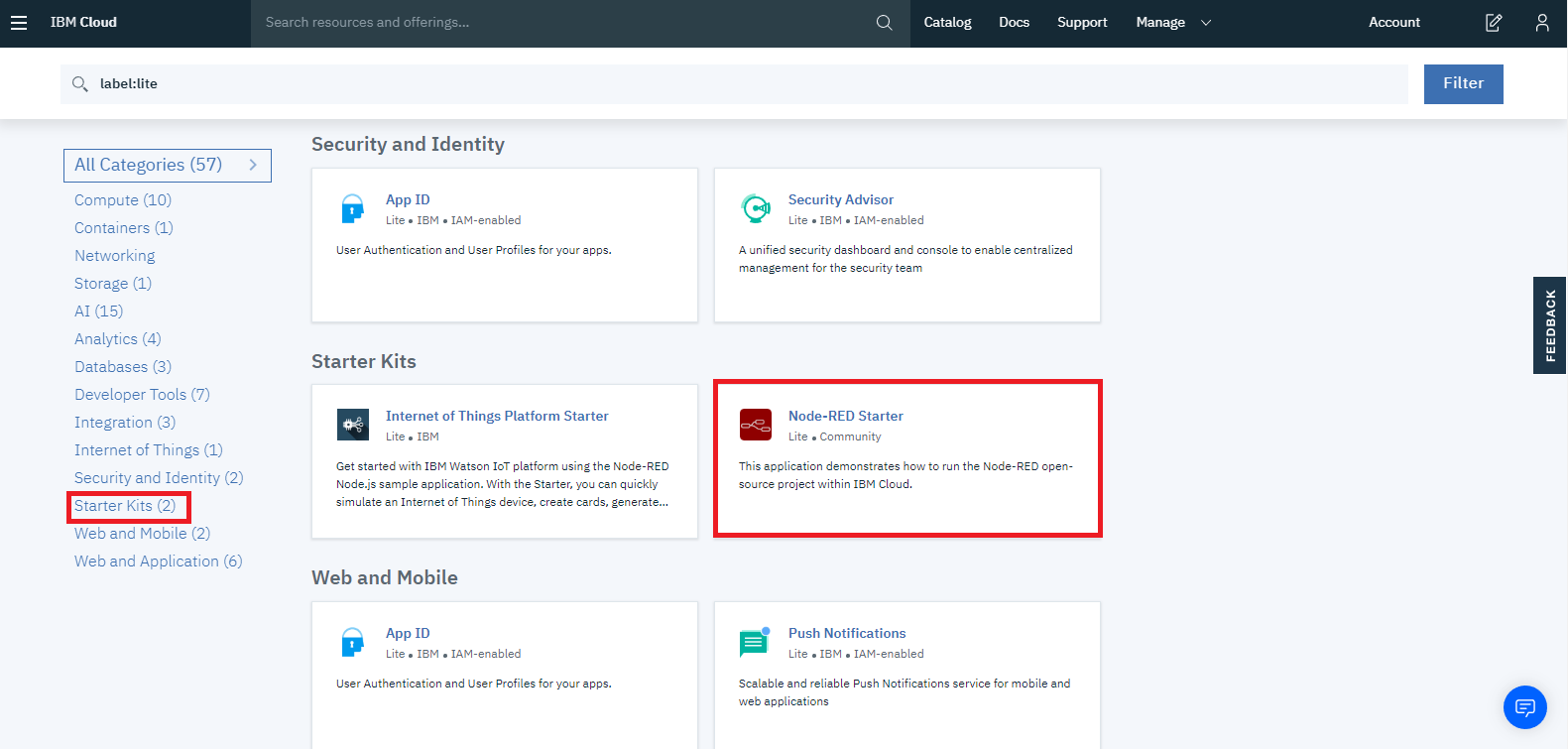The width and height of the screenshot is (1568, 749).
Task: Click the Security Advisor icon
Action: (x=756, y=208)
